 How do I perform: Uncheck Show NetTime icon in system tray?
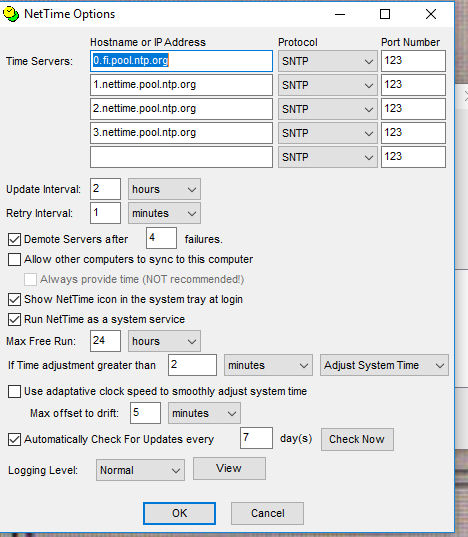tap(14, 299)
